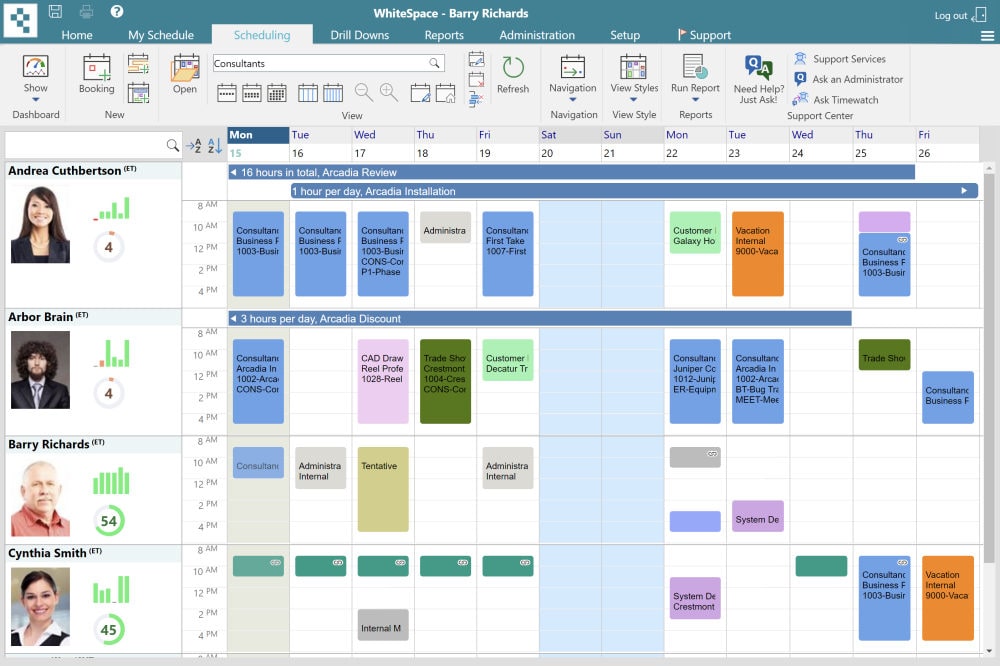Select the first blue column view icon

[308, 93]
